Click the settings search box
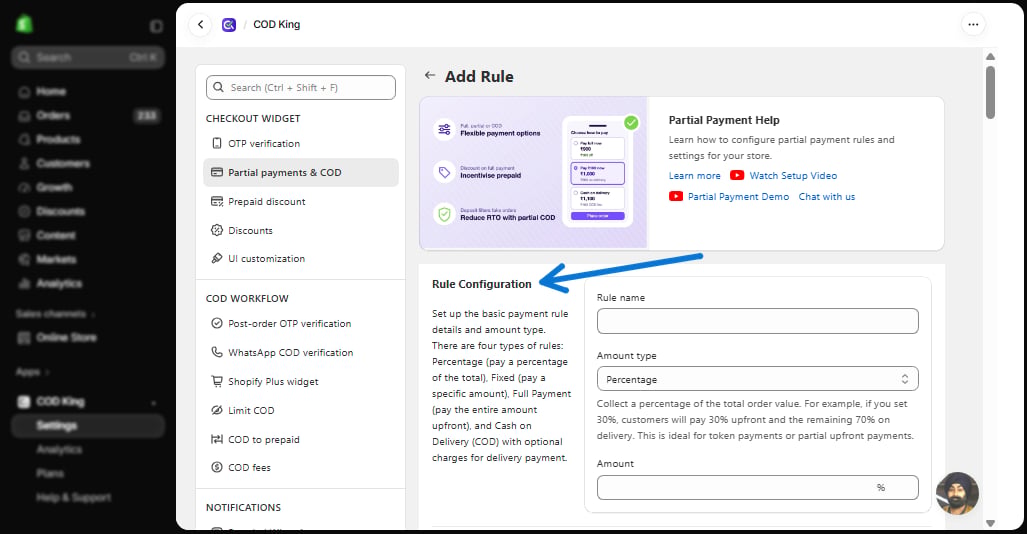 pos(301,87)
